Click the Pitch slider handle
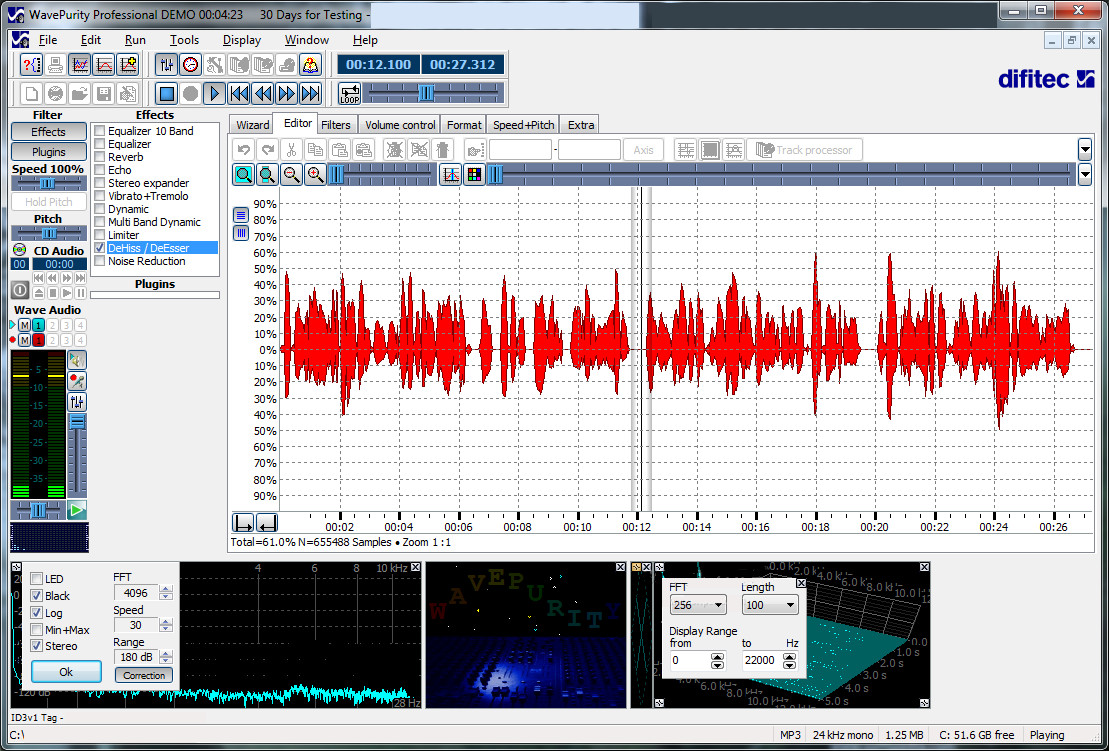 (50, 233)
